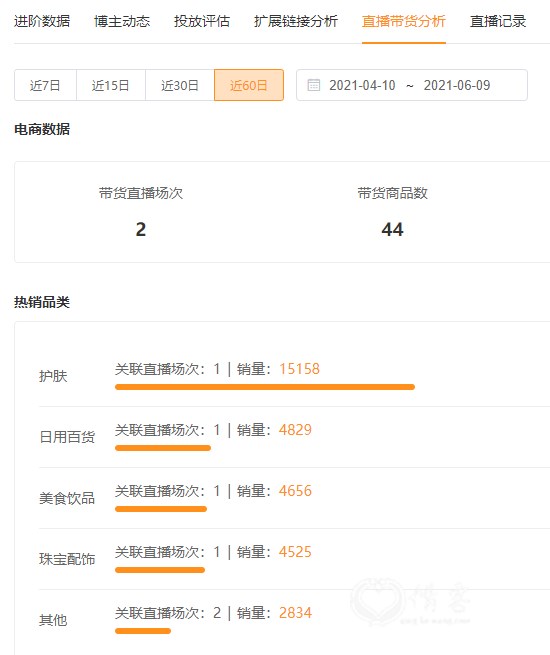550x655 pixels.
Task: Edit start date 2021-04-10
Action: pyautogui.click(x=362, y=85)
